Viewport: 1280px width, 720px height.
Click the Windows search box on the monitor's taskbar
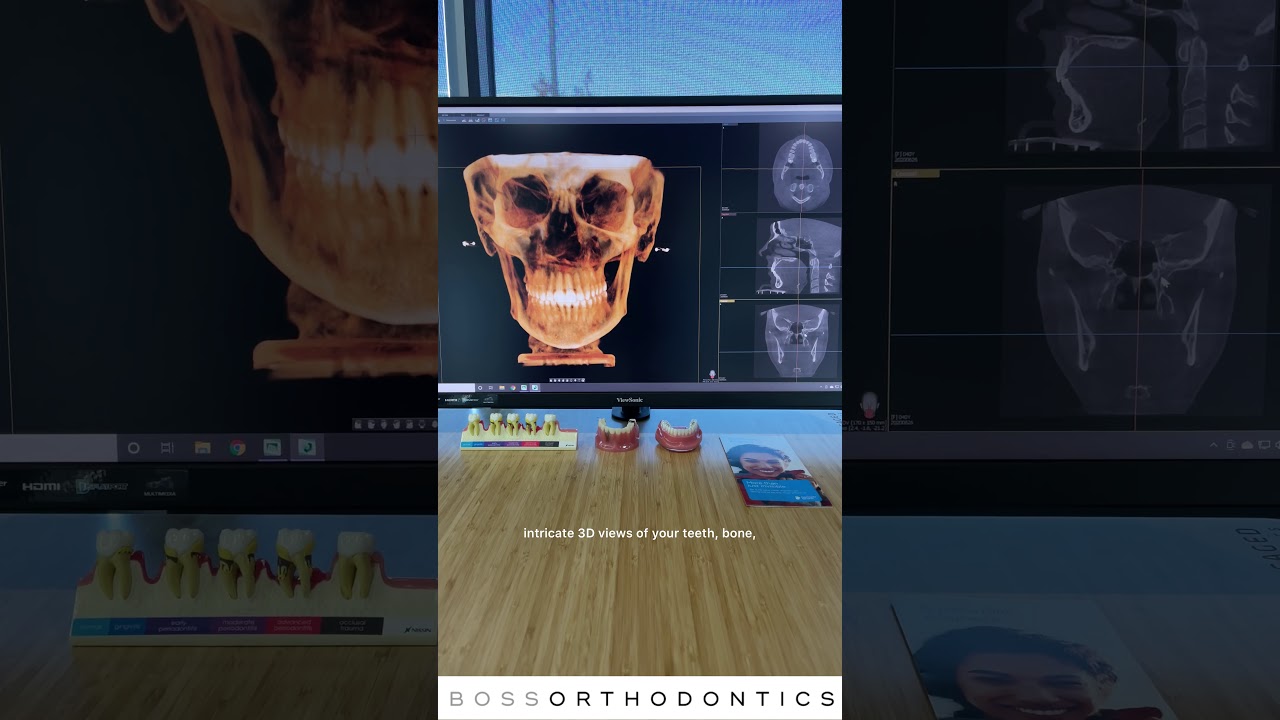click(x=456, y=388)
